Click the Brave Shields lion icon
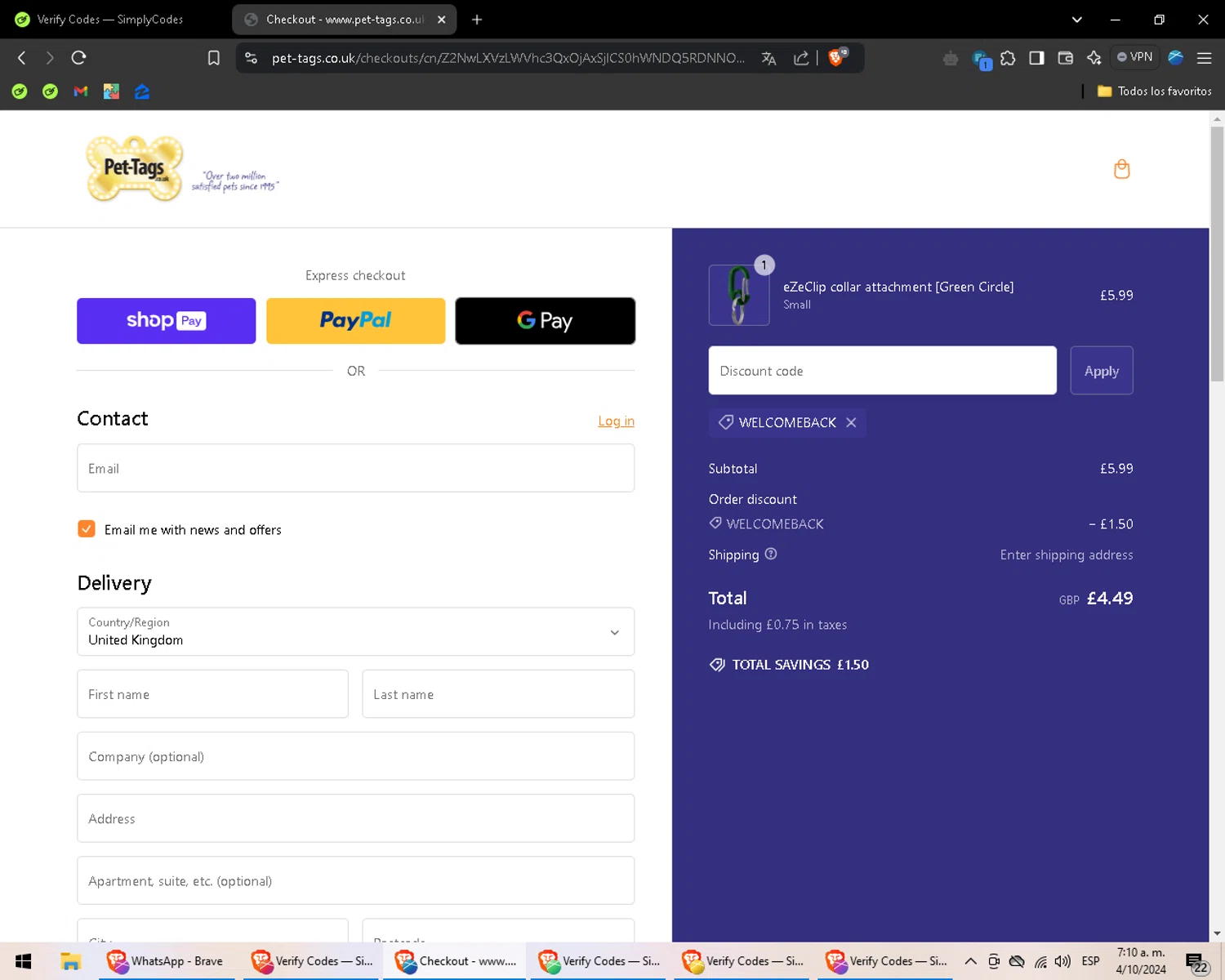The height and width of the screenshot is (980, 1225). [836, 57]
